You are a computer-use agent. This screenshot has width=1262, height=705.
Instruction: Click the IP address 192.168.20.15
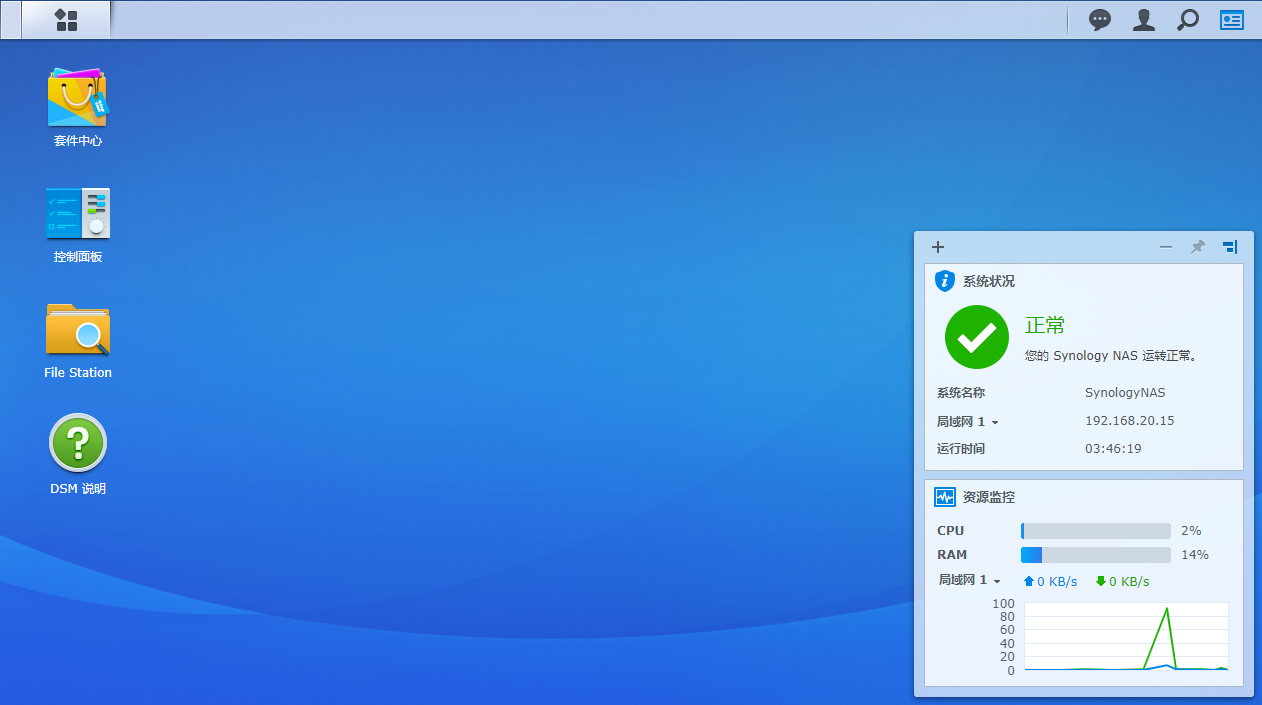click(1129, 421)
